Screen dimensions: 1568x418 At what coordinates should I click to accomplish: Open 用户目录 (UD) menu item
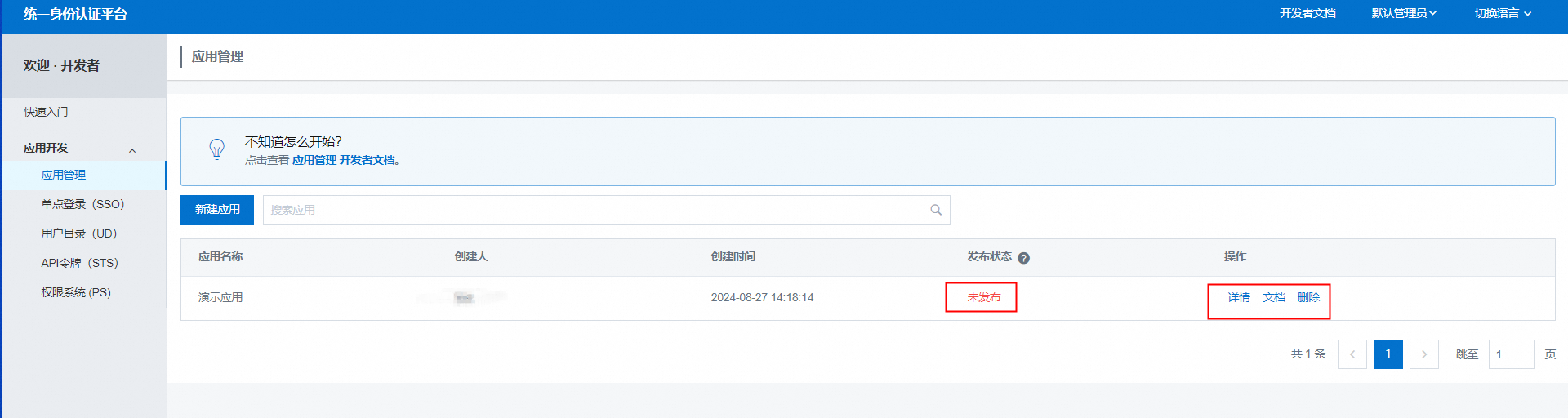tap(78, 233)
